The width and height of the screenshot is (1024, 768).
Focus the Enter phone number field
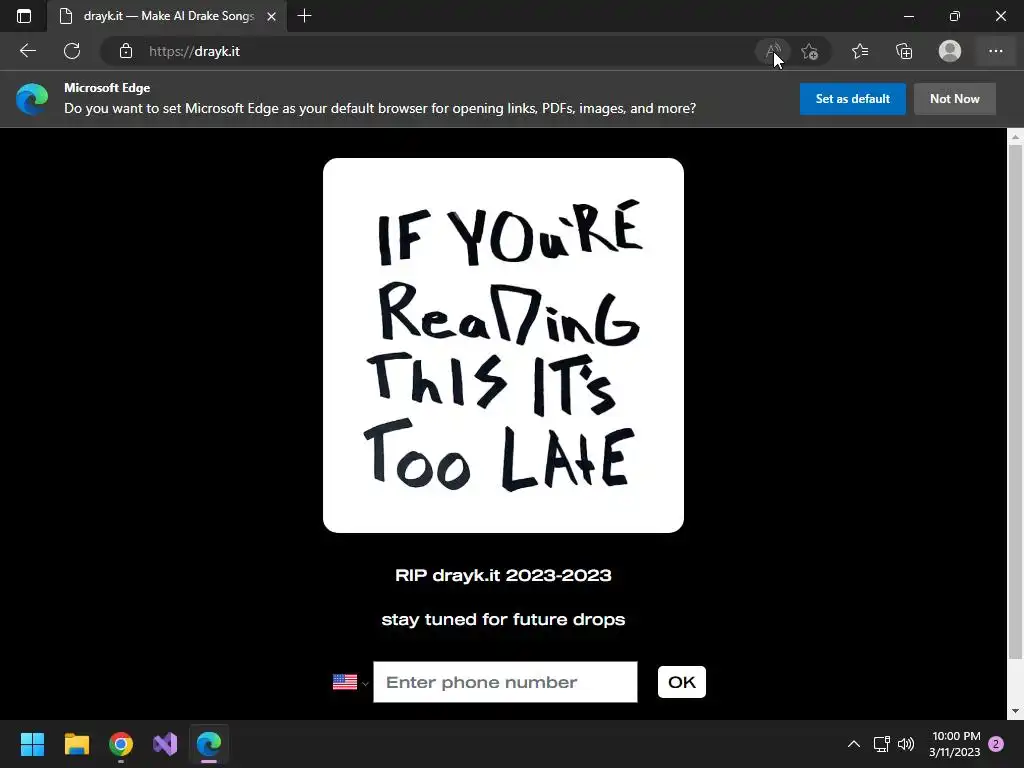point(505,682)
